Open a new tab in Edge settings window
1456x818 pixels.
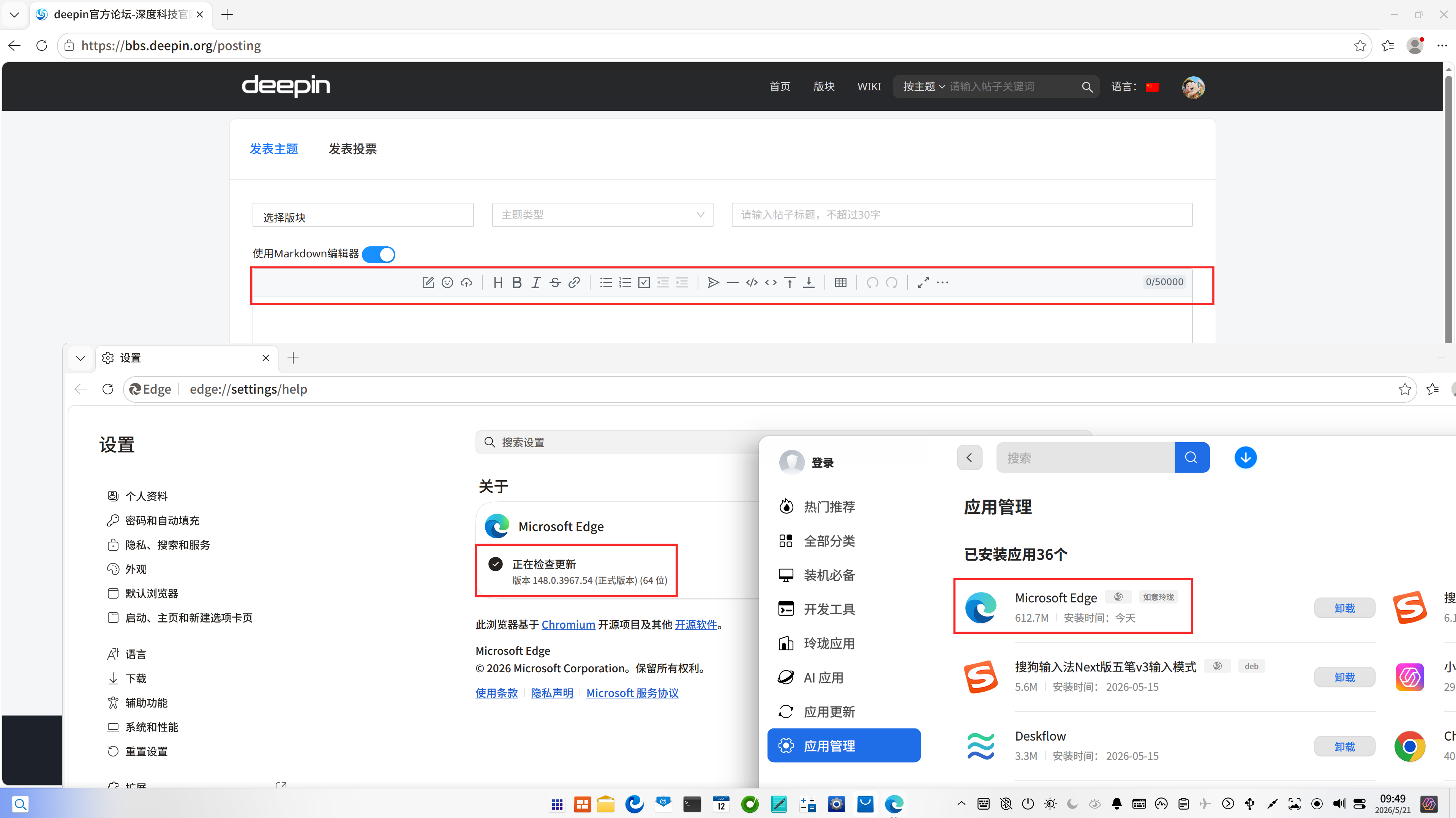point(293,358)
